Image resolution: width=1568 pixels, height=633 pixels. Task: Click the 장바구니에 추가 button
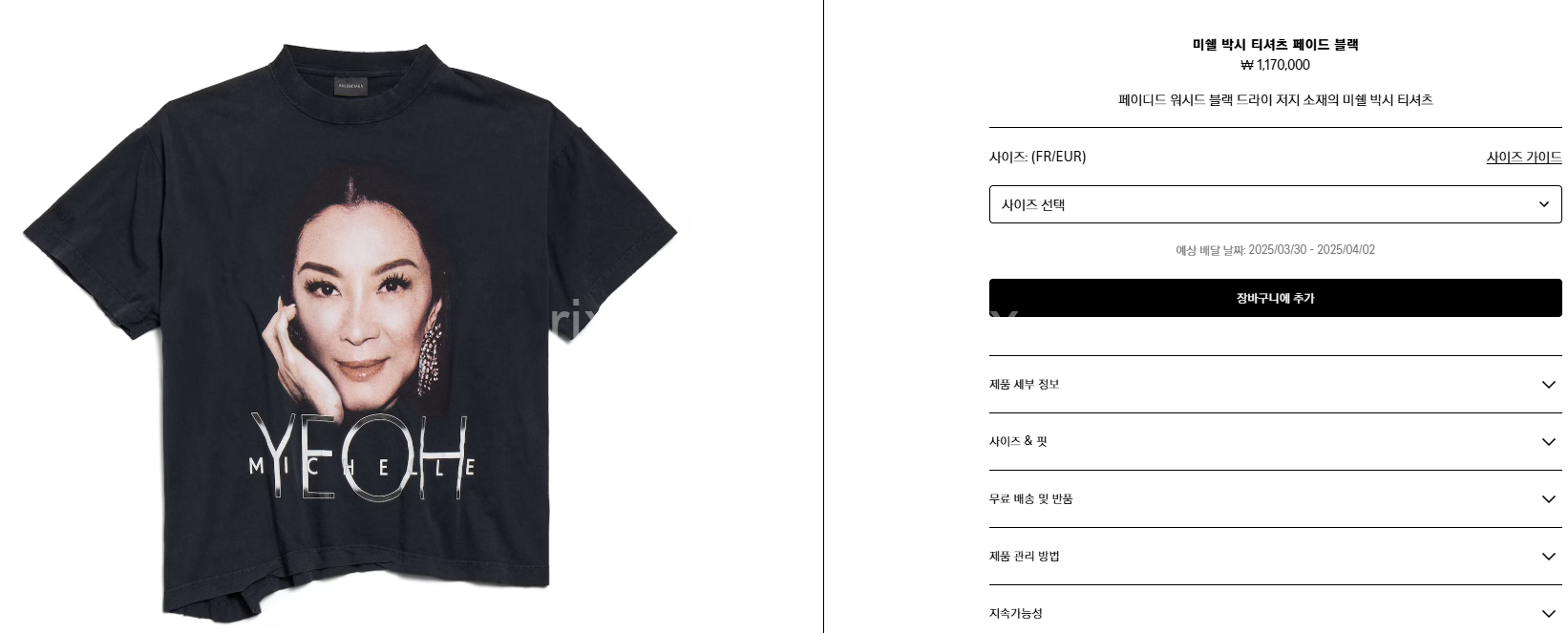1275,298
